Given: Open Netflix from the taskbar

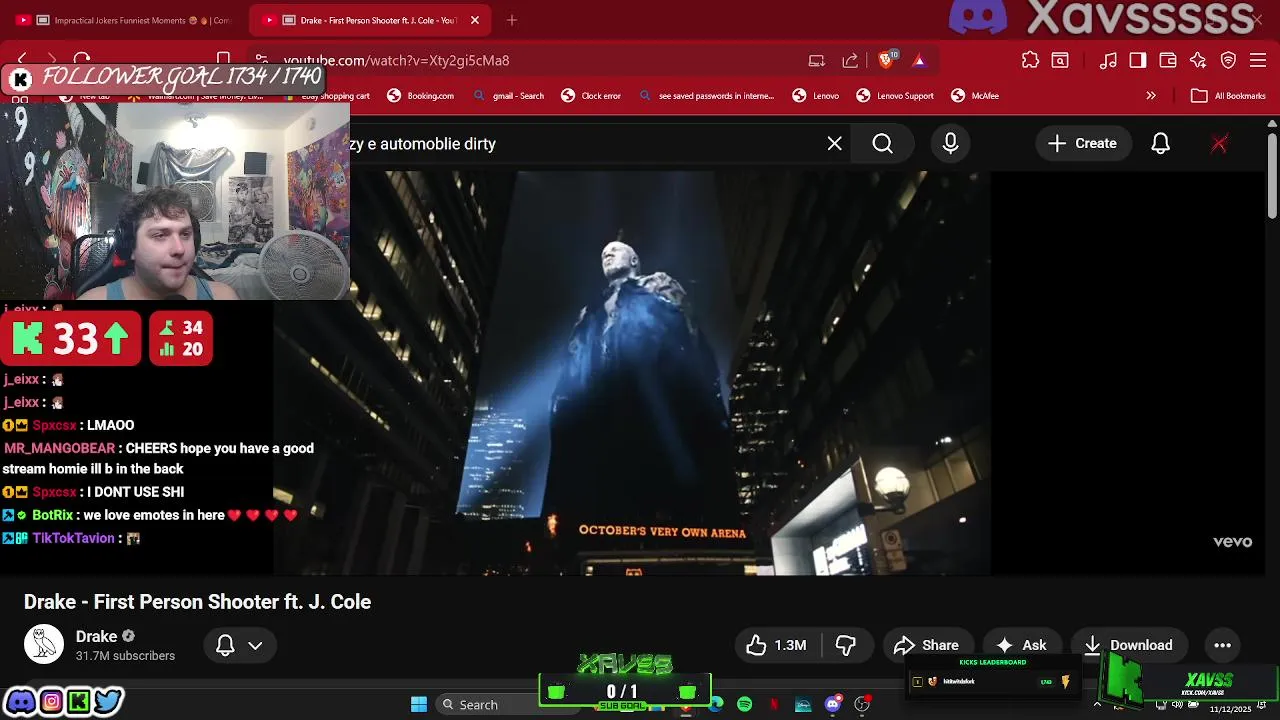Looking at the screenshot, I should [774, 705].
